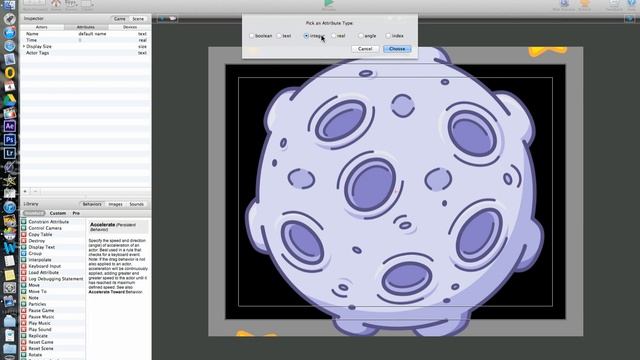640x360 pixels.
Task: Select the Actor Tags attribute row
Action: click(86, 53)
